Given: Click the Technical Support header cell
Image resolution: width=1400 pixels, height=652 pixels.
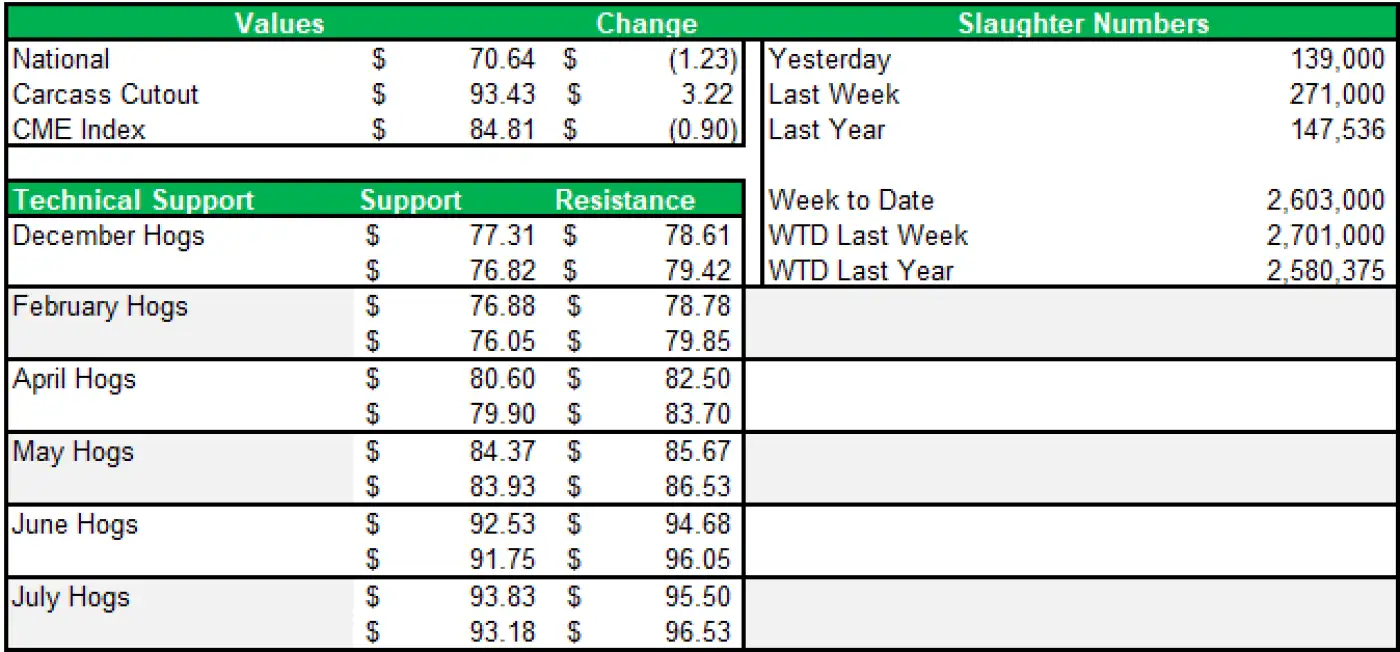Looking at the screenshot, I should point(133,200).
